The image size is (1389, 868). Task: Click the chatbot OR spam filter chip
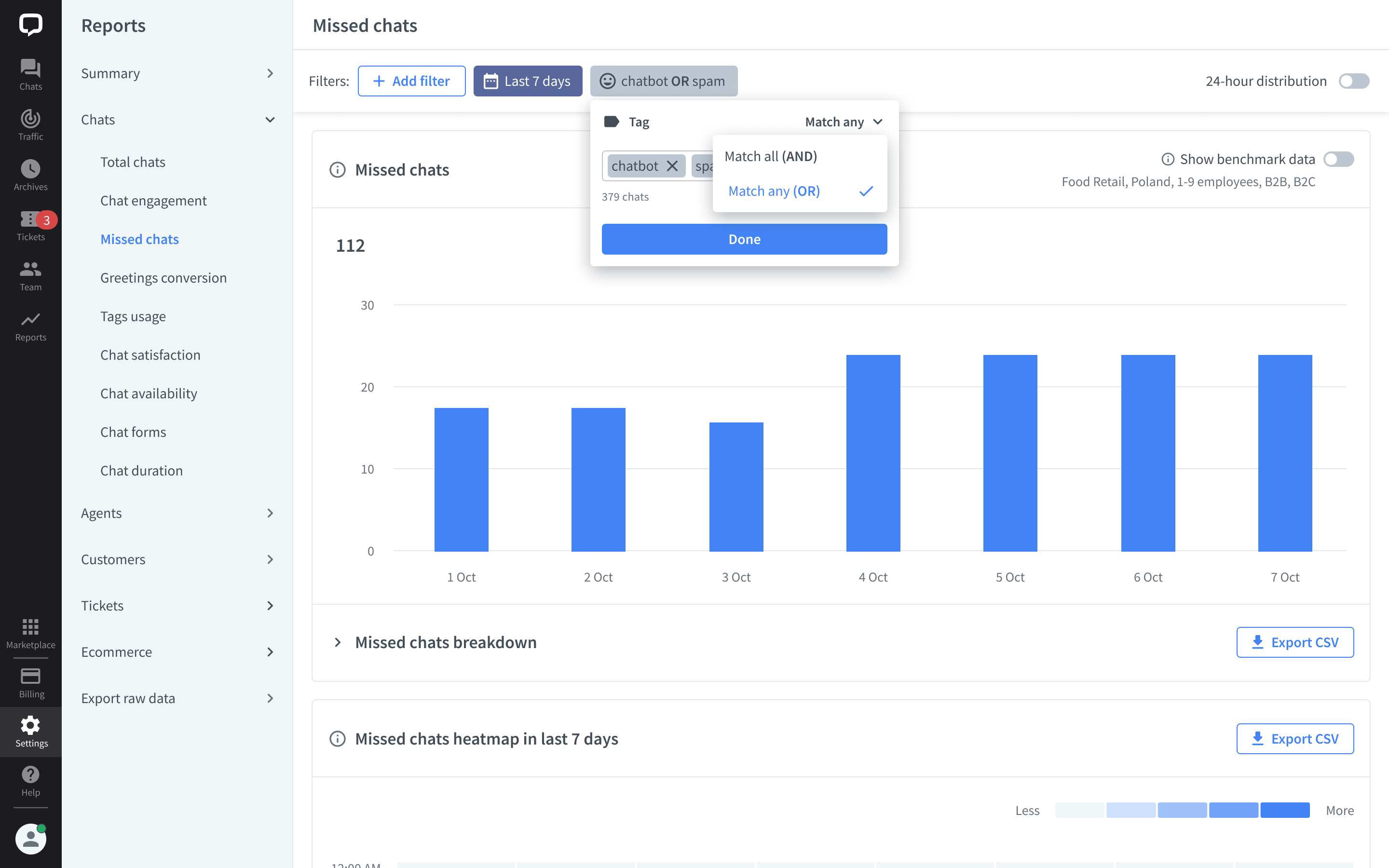[x=664, y=81]
